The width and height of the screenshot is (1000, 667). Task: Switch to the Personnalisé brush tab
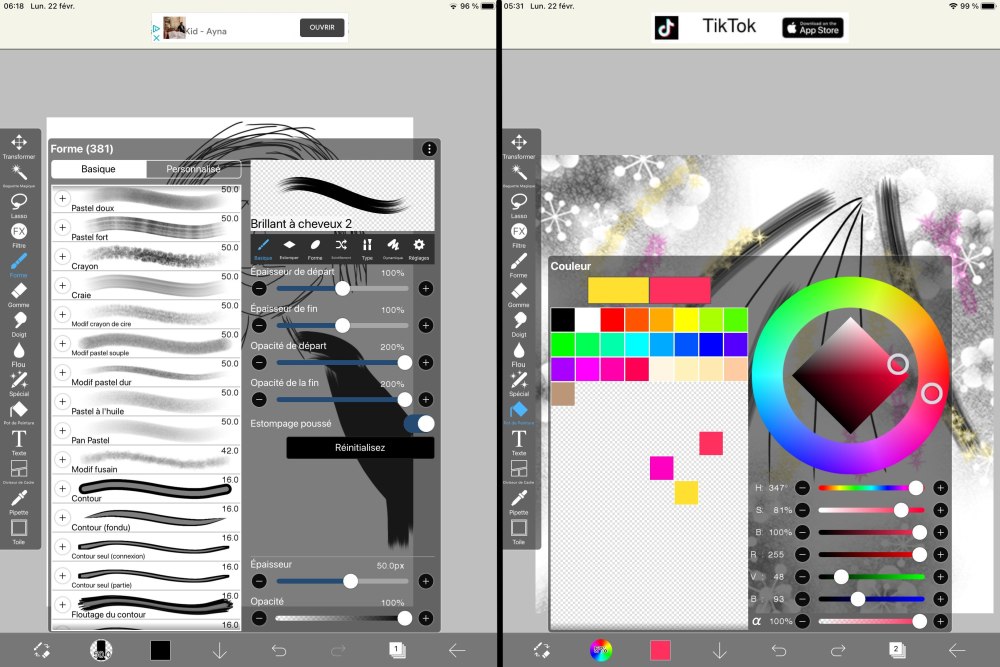click(193, 170)
